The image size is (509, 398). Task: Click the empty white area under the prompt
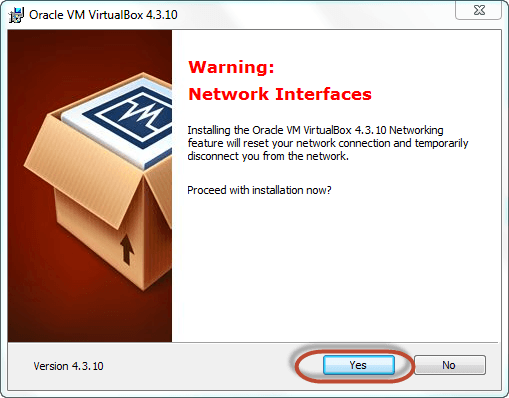[x=333, y=267]
